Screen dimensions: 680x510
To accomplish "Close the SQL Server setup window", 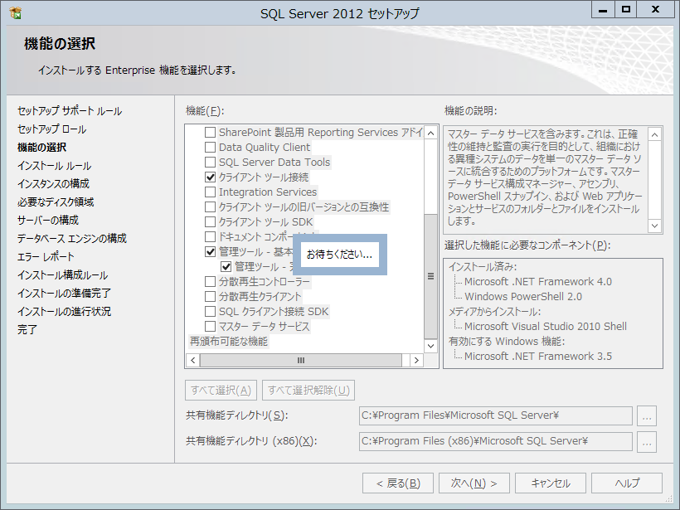I will tap(655, 10).
